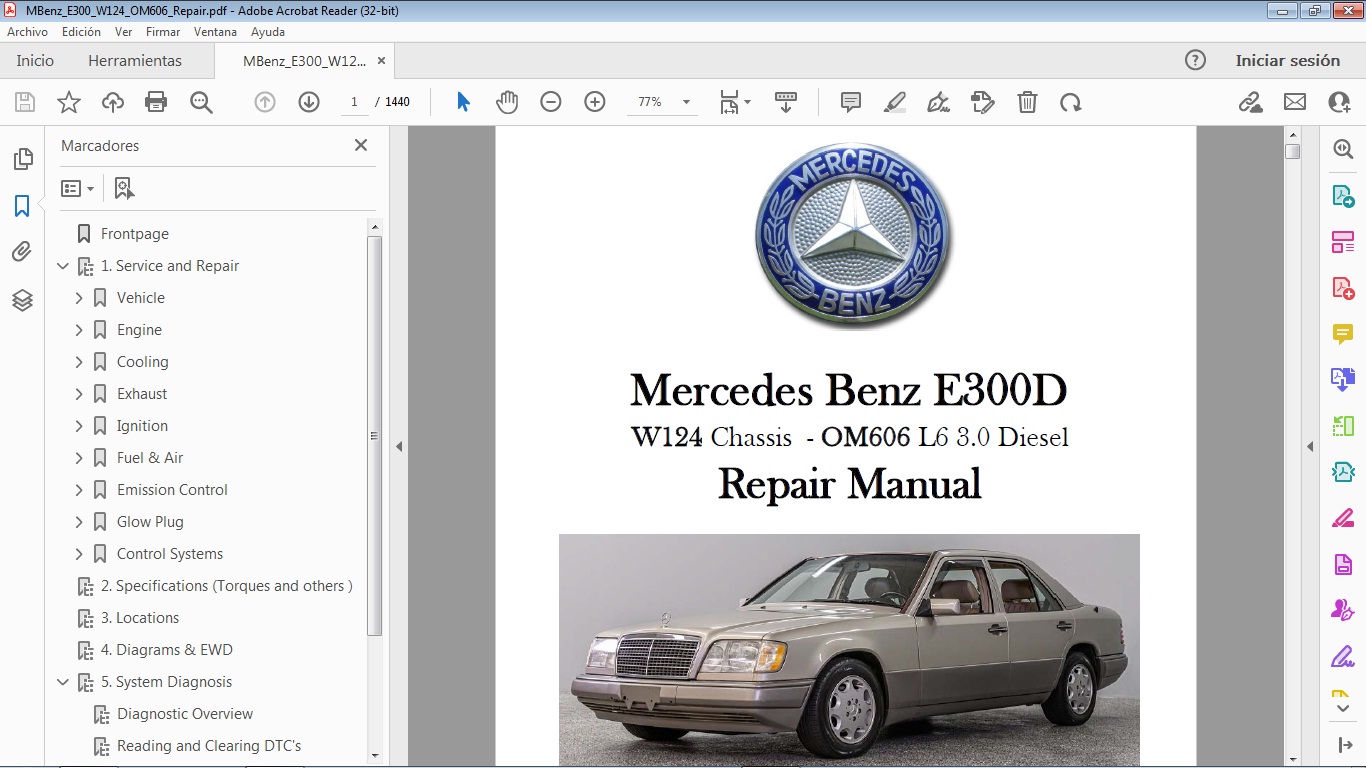
Task: Select the Highlight text tool
Action: pyautogui.click(x=895, y=102)
